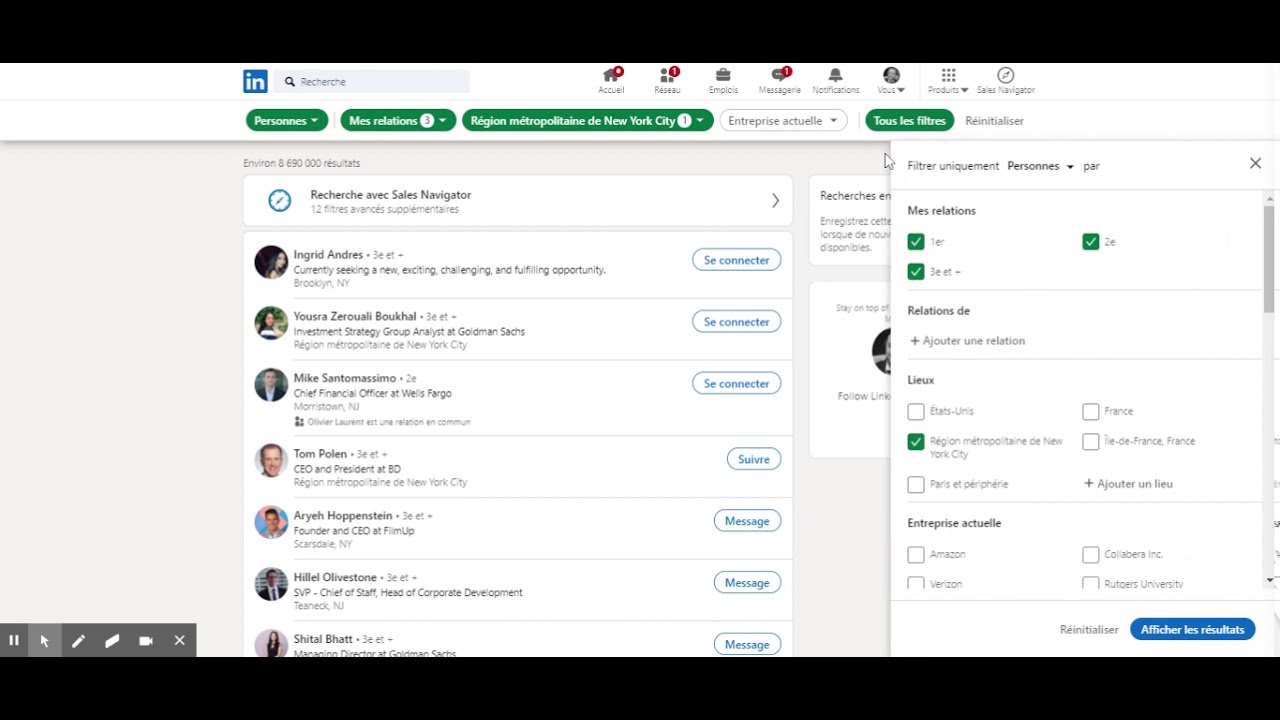Open the Vous profile avatar menu

[891, 81]
